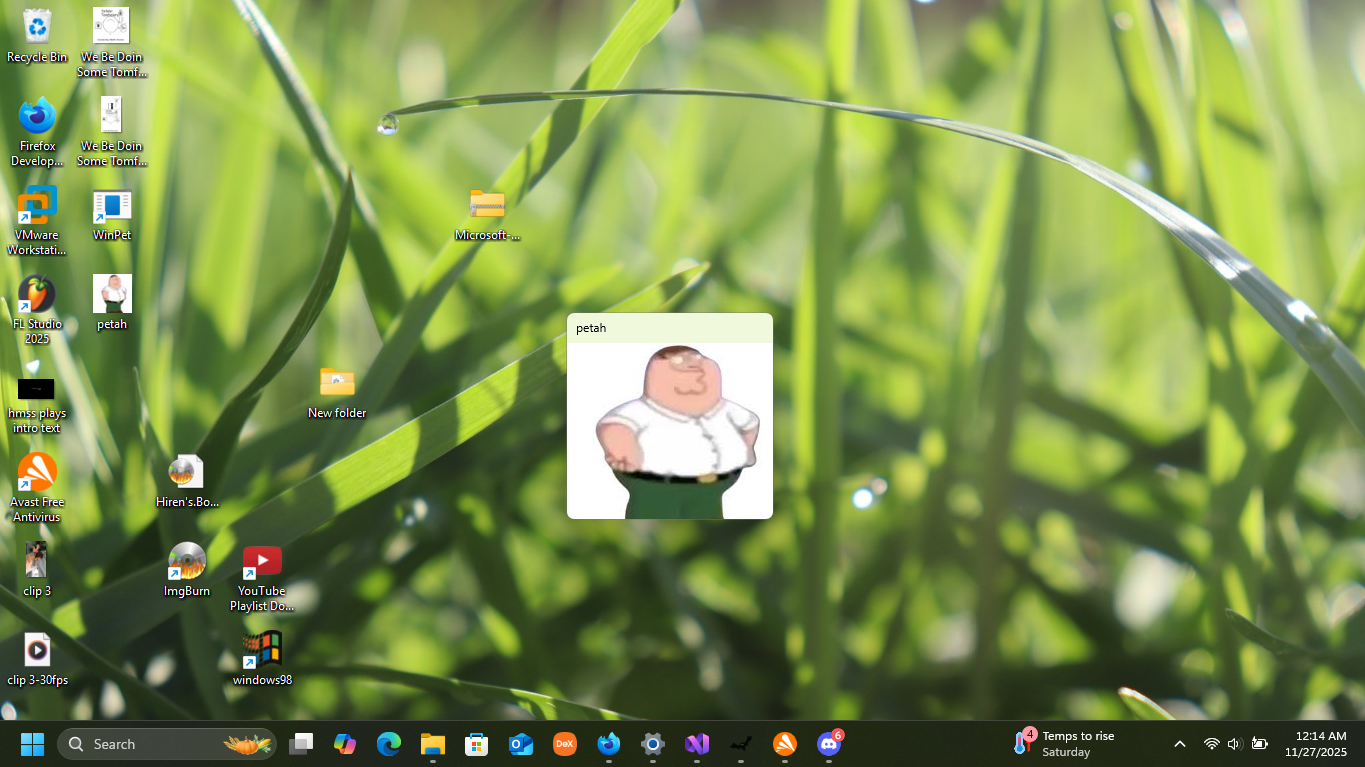Open the 12:14 AM clock and date
Image resolution: width=1365 pixels, height=767 pixels.
pyautogui.click(x=1316, y=744)
